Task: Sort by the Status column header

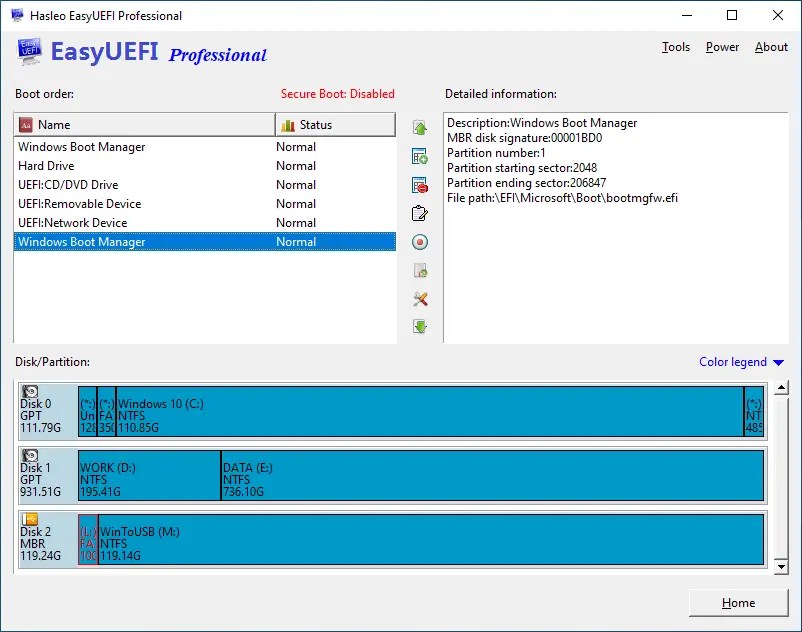Action: click(x=336, y=125)
